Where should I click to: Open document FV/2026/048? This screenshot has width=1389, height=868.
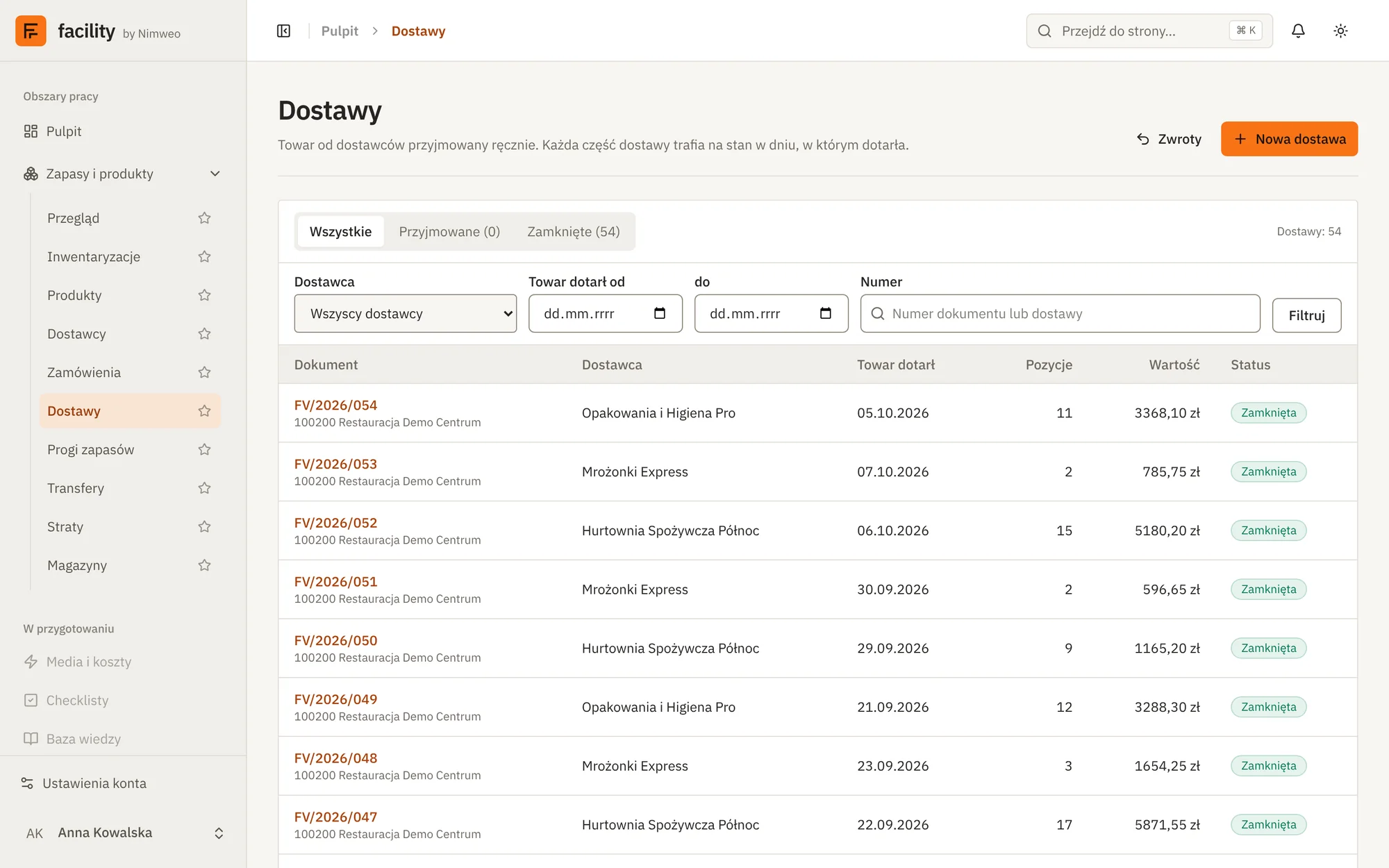coord(335,758)
